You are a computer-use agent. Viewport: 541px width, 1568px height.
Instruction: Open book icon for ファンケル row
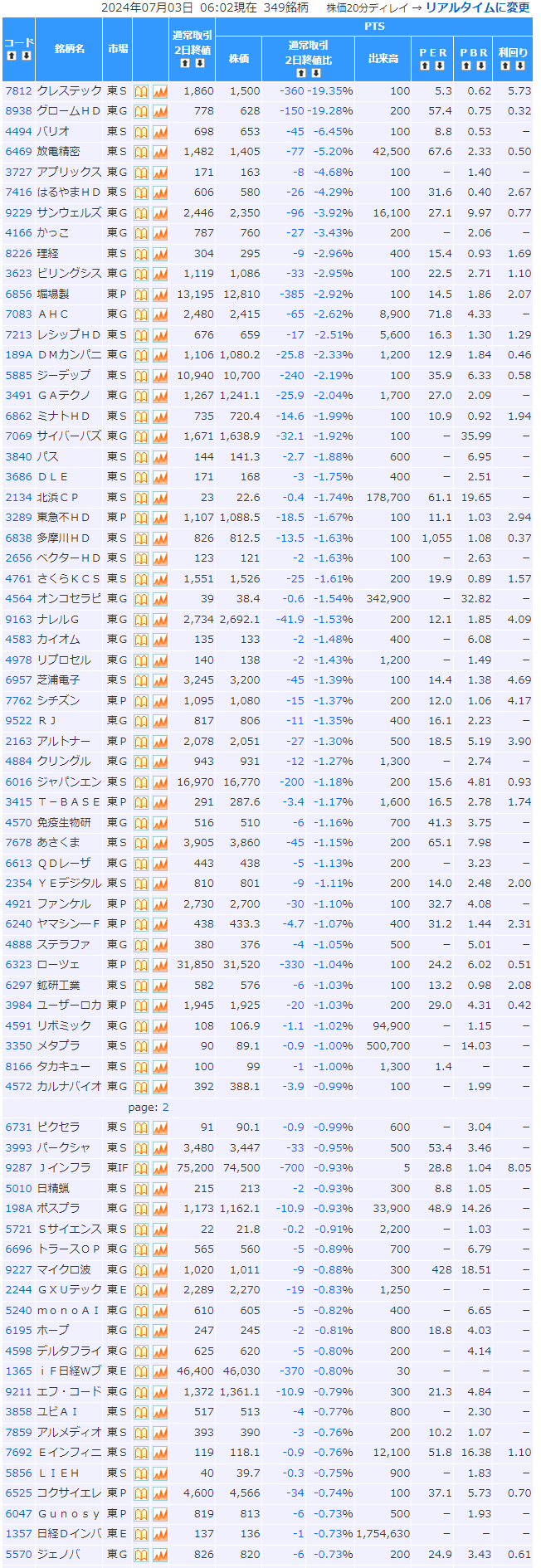point(141,904)
